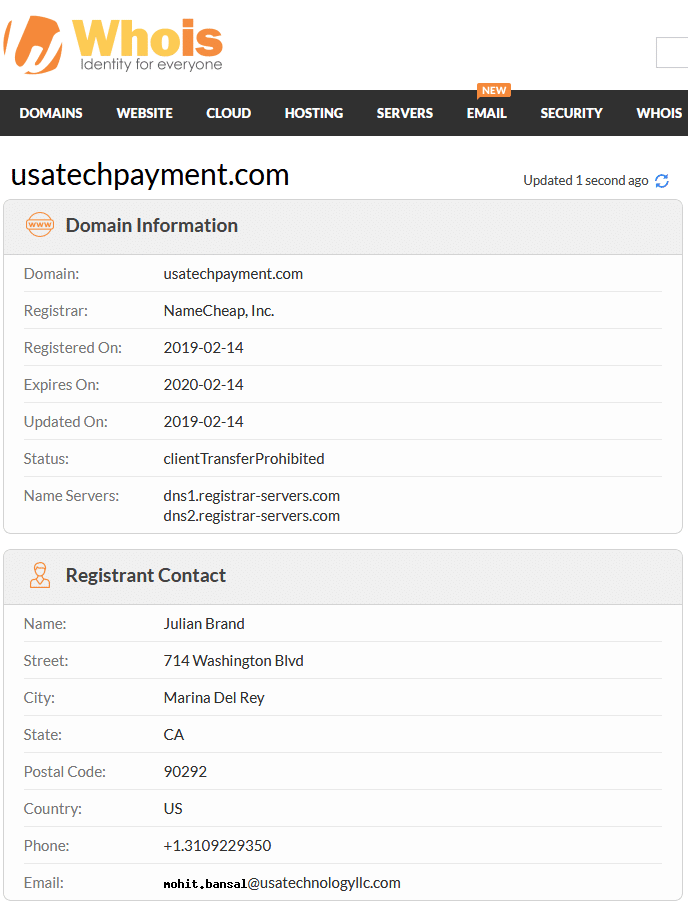Viewport: 688px width, 908px height.
Task: Select the Registered On date 2019-02-14
Action: pos(203,348)
